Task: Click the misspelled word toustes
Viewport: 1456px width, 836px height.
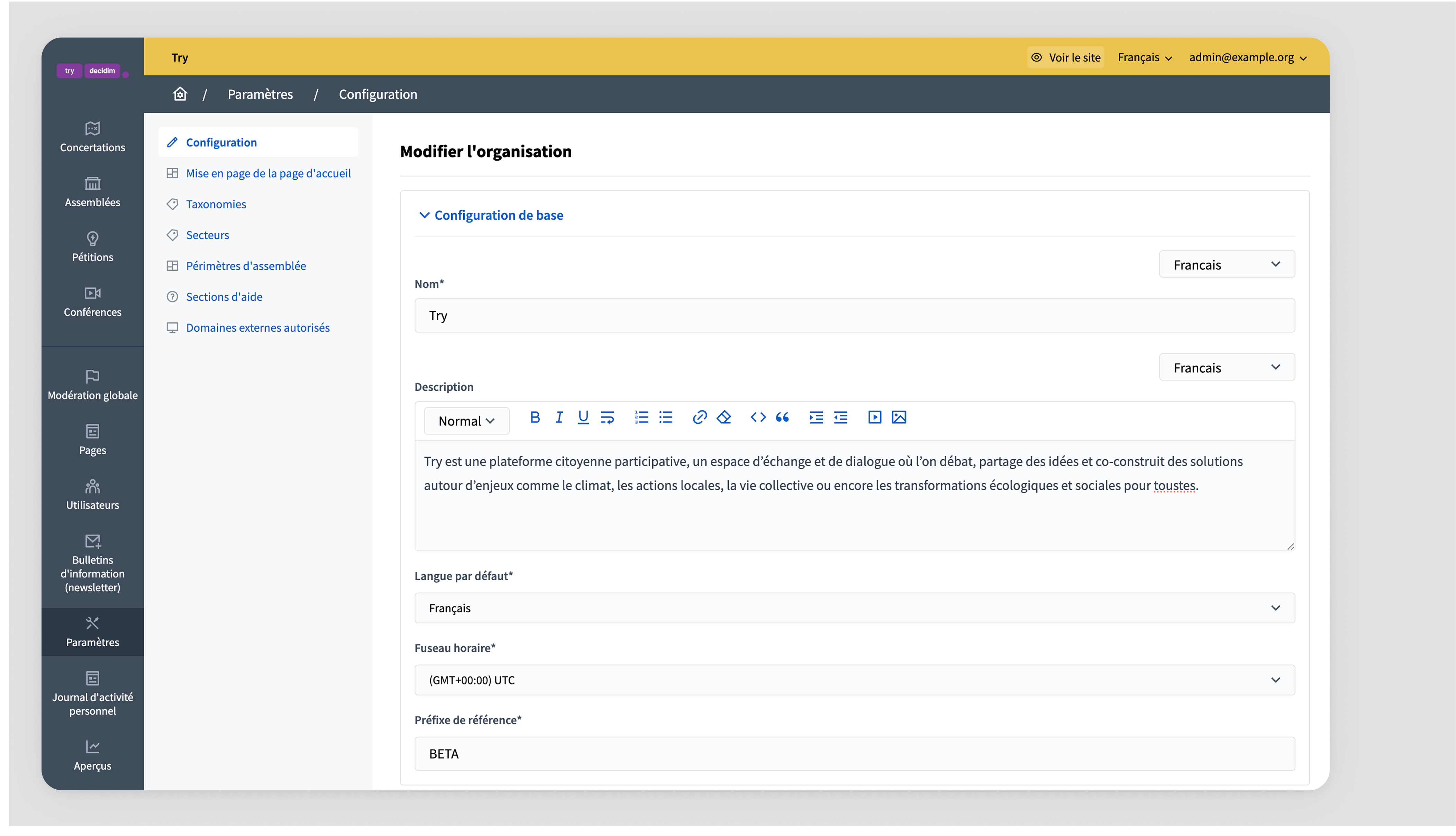Action: click(x=1174, y=486)
